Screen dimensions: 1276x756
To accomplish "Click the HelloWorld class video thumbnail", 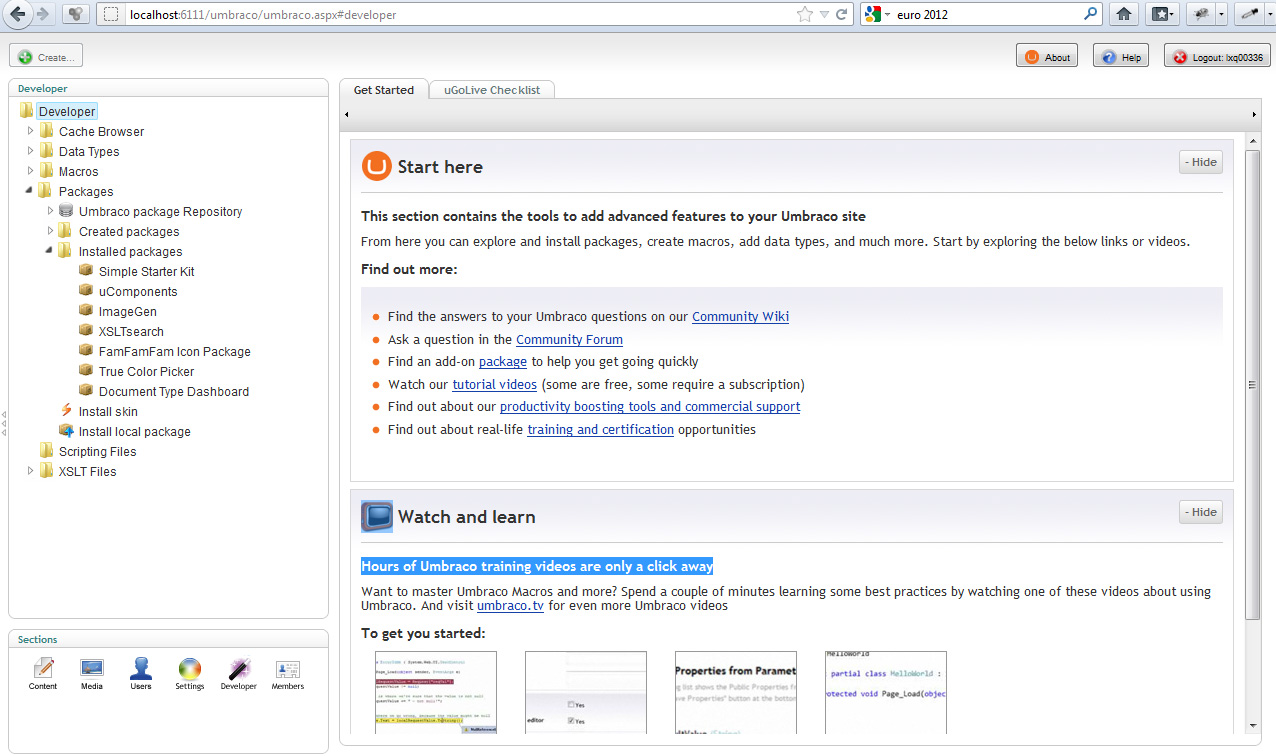I will pyautogui.click(x=885, y=692).
